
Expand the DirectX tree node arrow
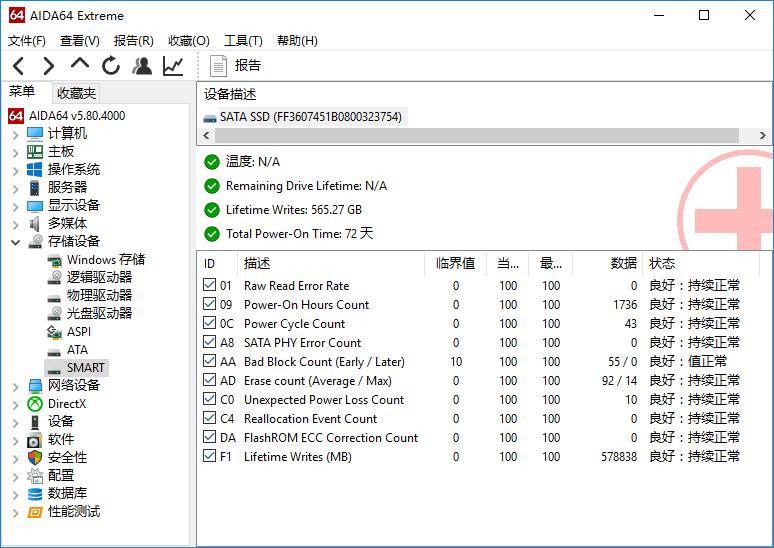[x=16, y=405]
